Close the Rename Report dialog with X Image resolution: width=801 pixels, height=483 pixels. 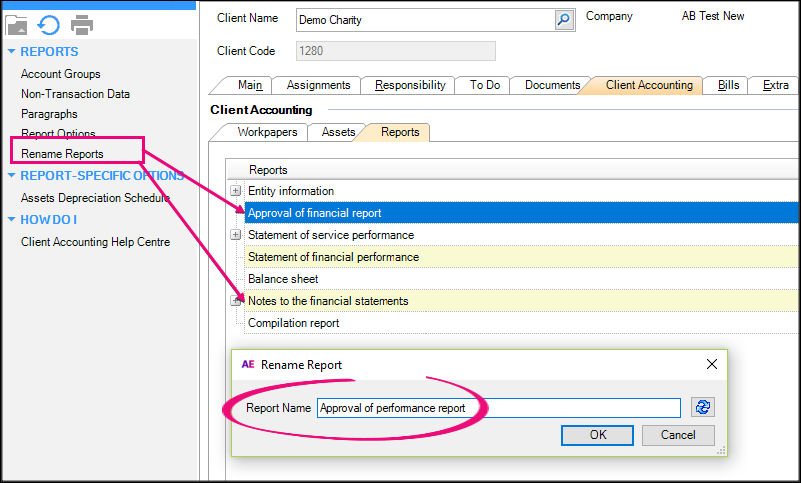712,365
